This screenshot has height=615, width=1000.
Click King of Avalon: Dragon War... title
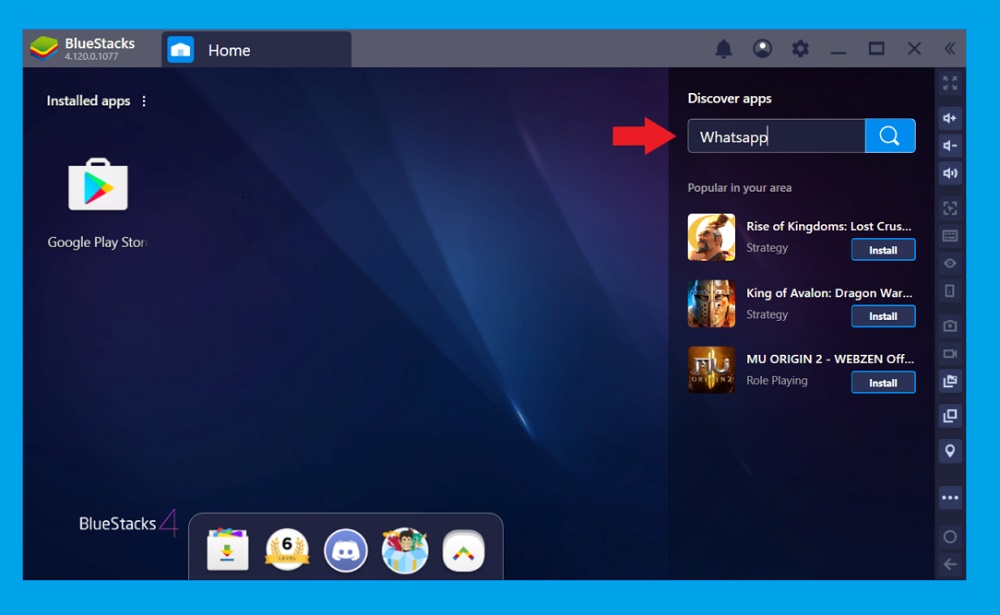point(829,293)
